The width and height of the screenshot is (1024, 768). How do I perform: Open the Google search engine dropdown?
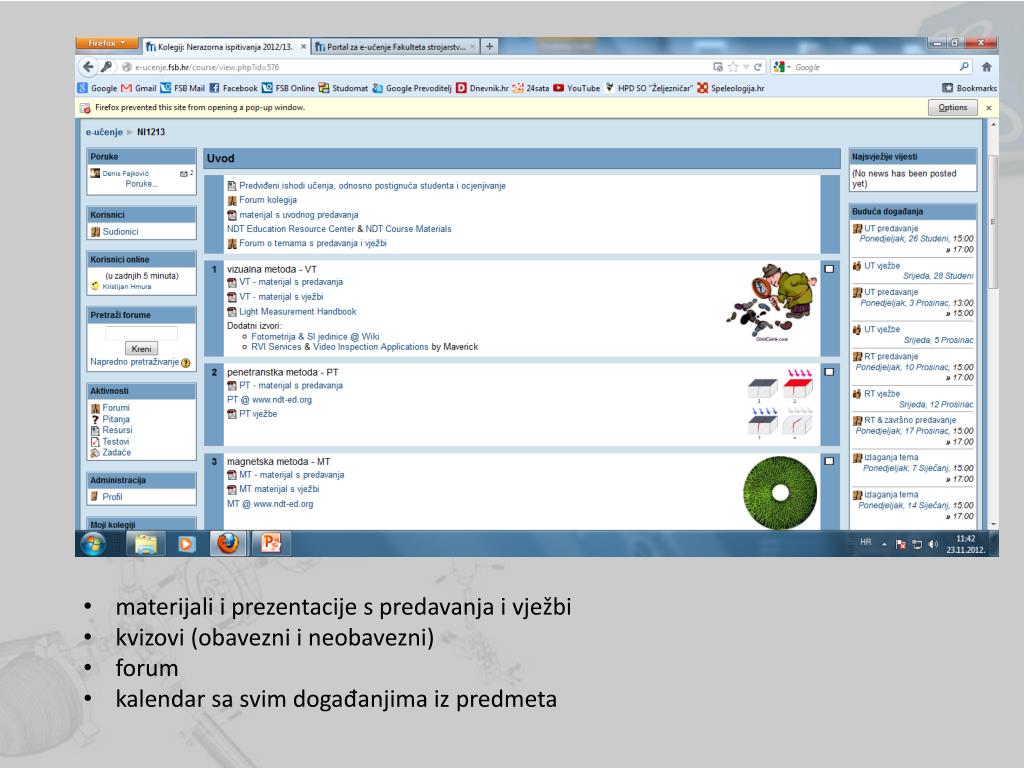tap(782, 67)
